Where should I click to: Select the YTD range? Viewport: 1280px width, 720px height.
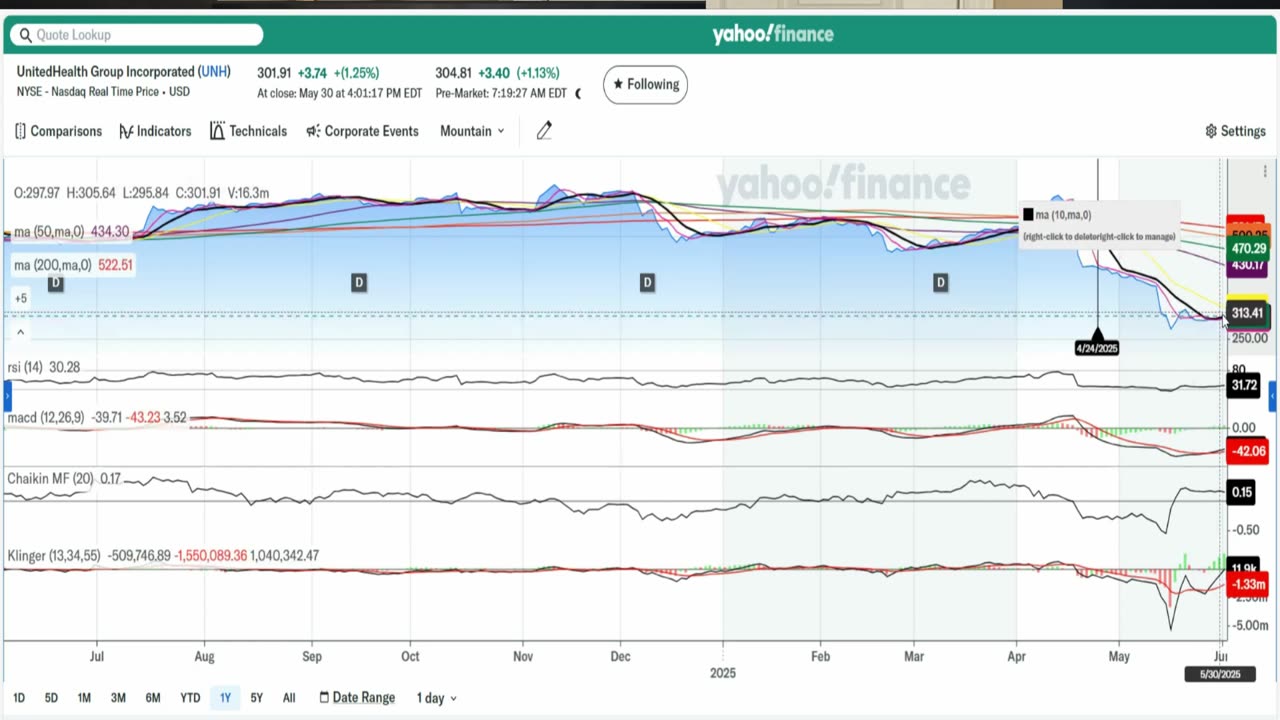click(x=190, y=698)
